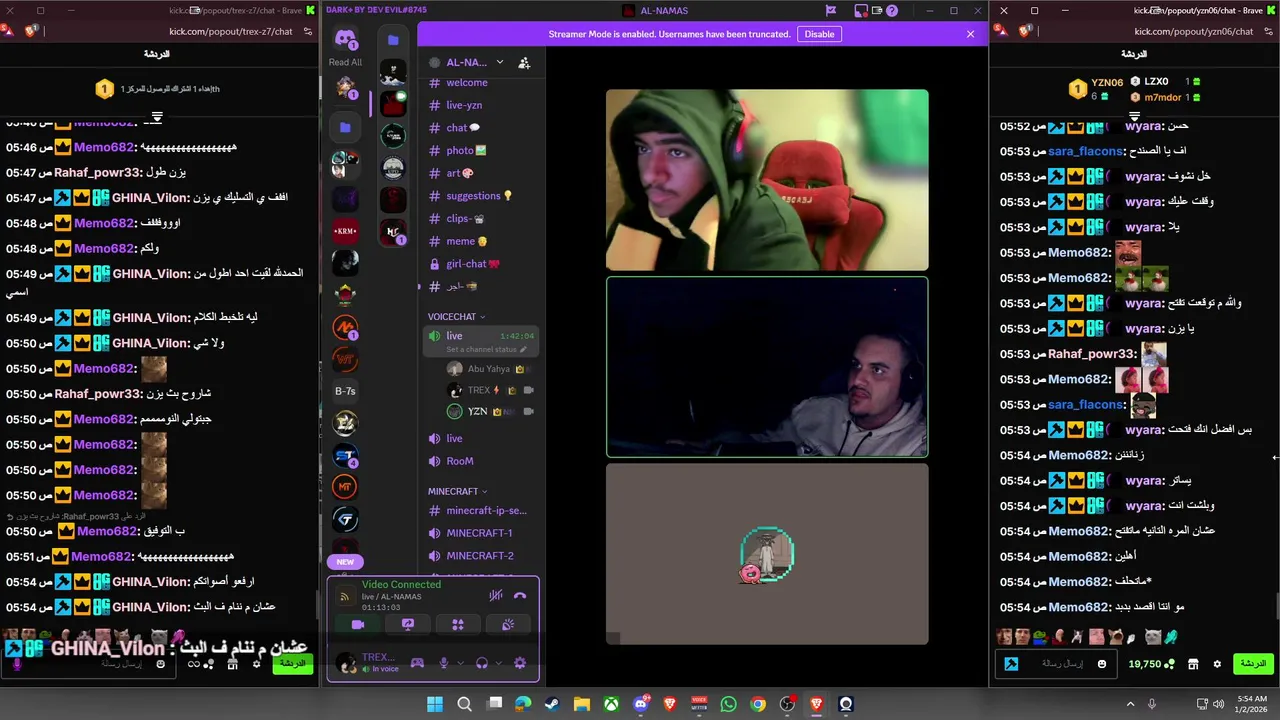This screenshot has width=1280, height=720.
Task: Open Discord direct messages home icon
Action: click(345, 40)
